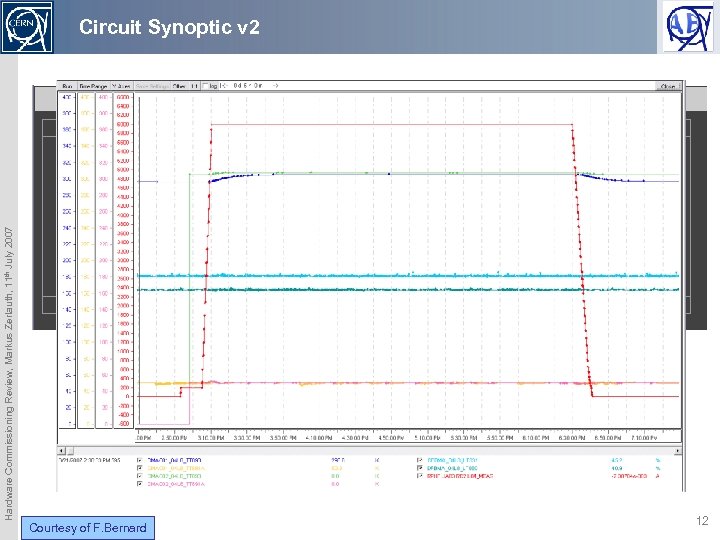Click the red current Y axis scale column

pos(123,260)
